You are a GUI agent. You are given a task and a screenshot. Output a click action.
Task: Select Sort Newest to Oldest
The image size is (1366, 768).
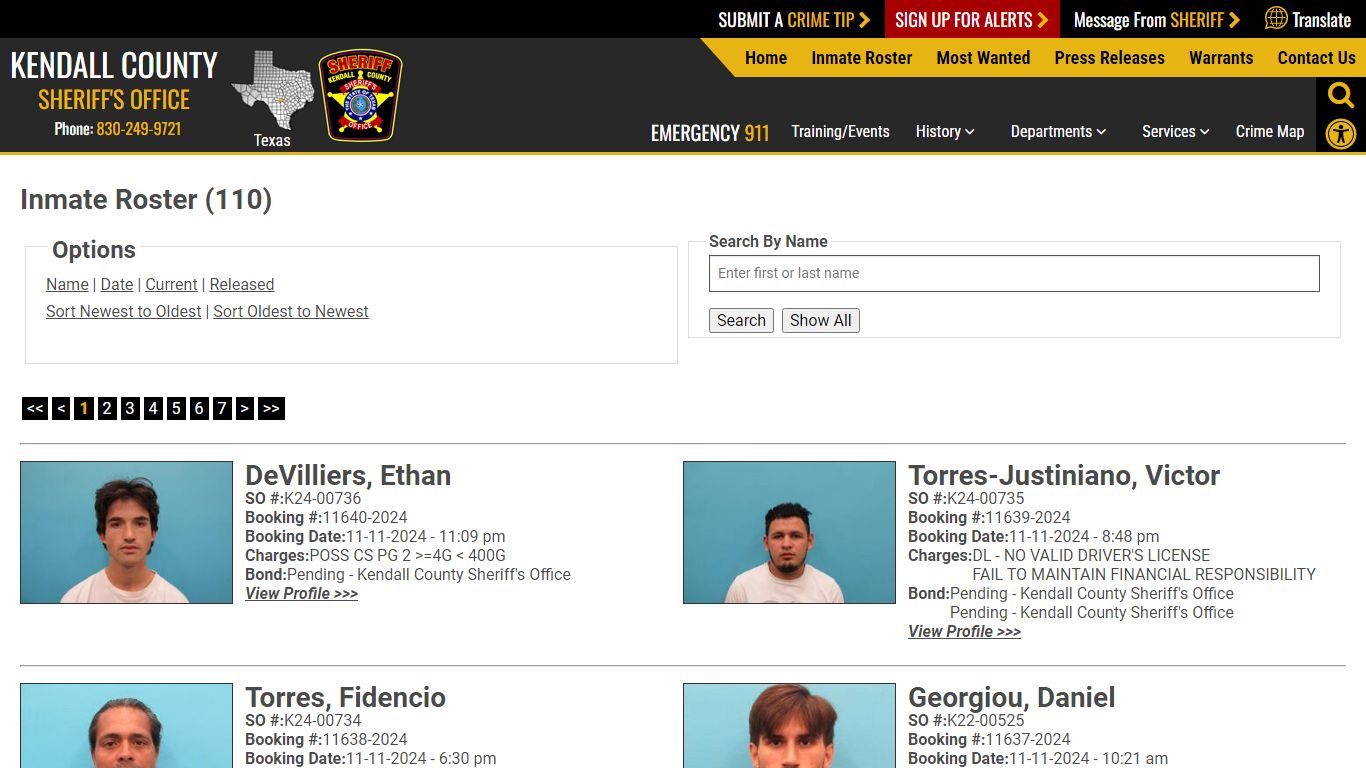124,311
